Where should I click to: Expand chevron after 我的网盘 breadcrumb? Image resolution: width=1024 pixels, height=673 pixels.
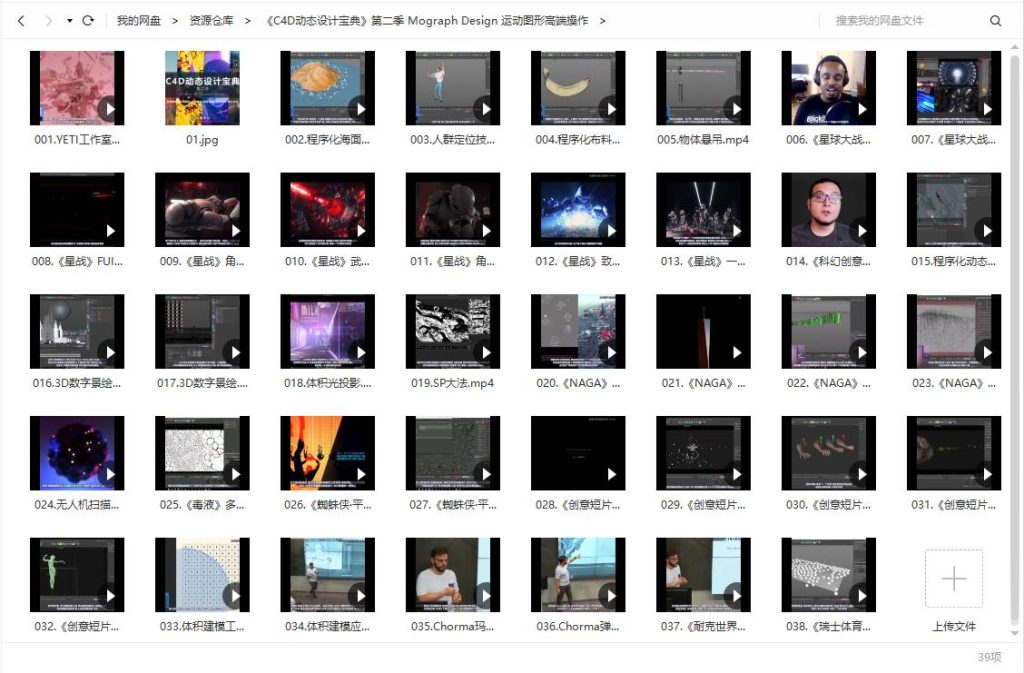coord(175,20)
